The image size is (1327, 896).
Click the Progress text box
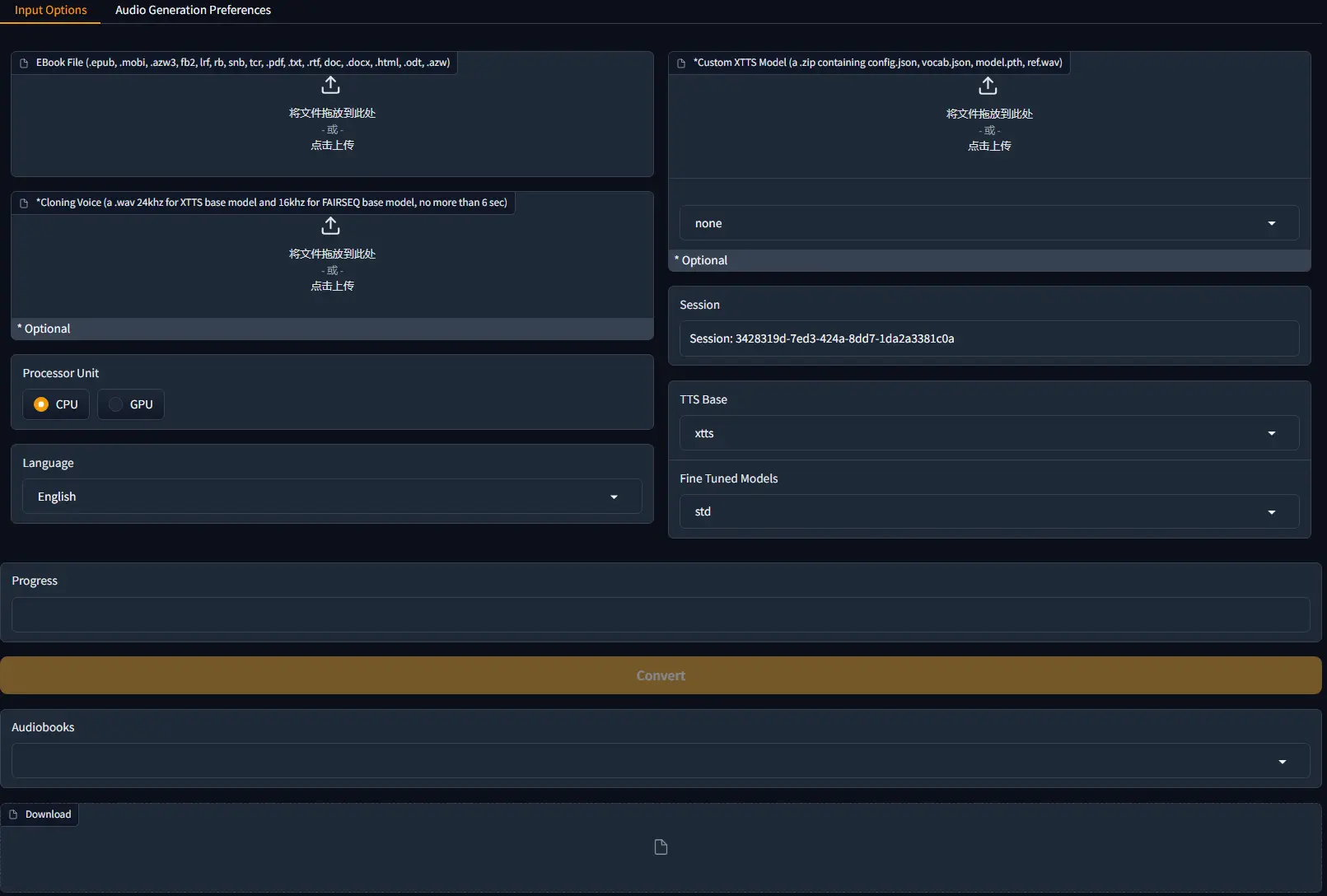click(x=660, y=615)
